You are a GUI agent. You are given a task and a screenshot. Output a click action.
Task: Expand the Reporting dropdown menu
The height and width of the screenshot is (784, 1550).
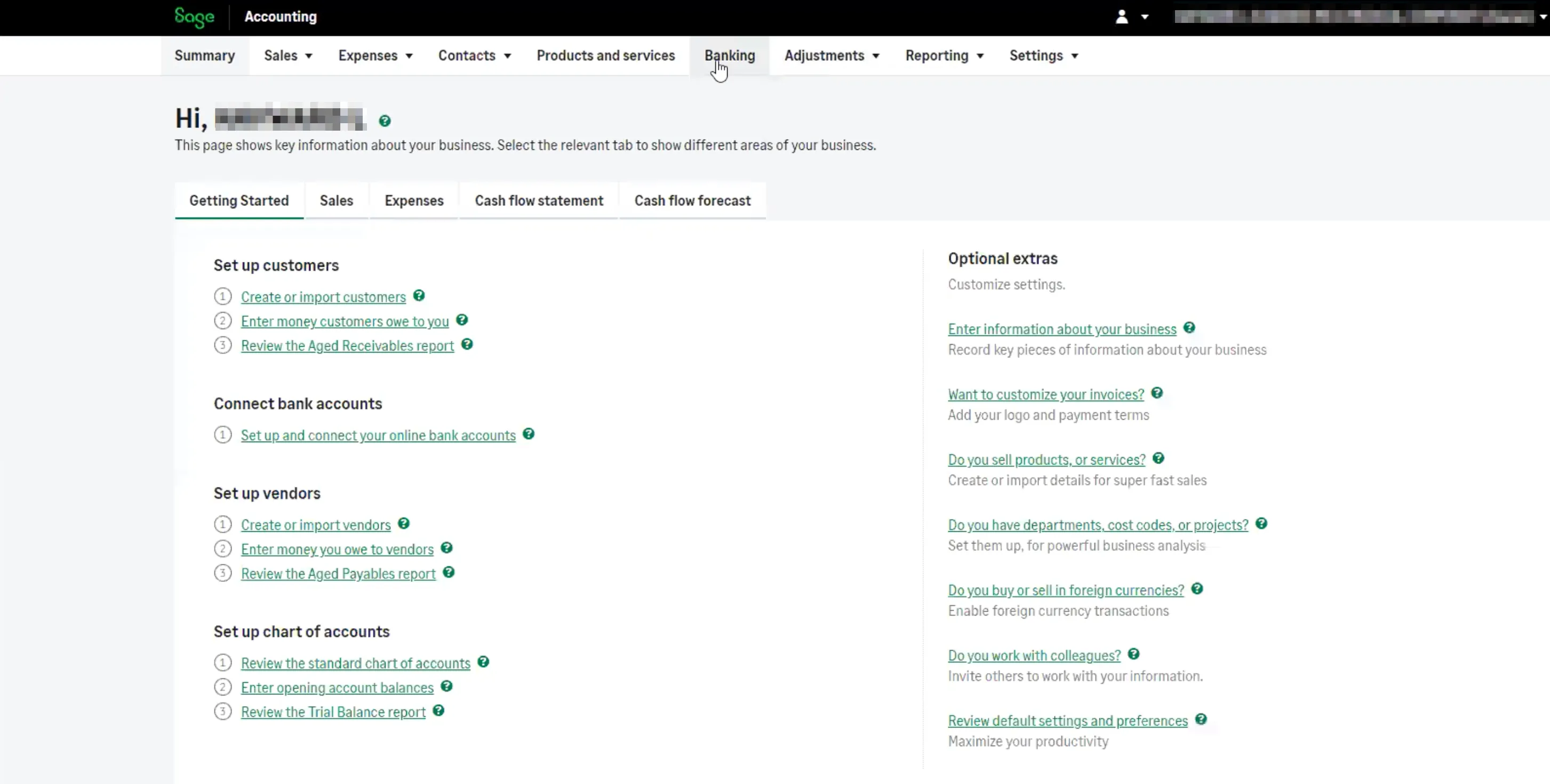tap(944, 55)
